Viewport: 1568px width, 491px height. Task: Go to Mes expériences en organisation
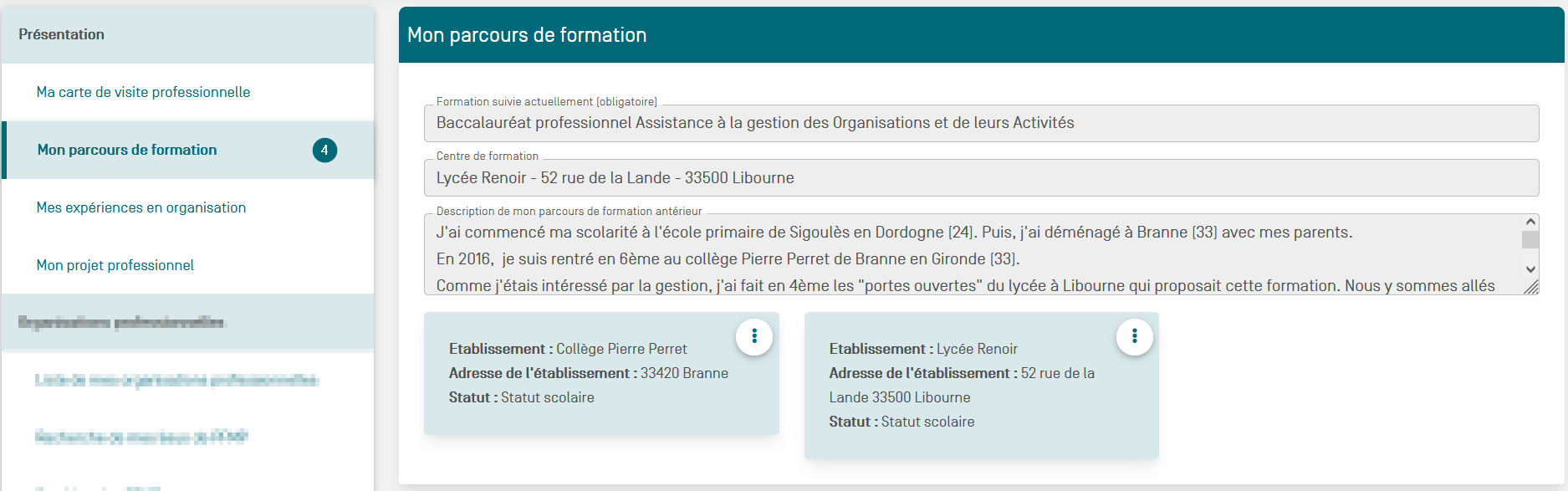coord(141,207)
